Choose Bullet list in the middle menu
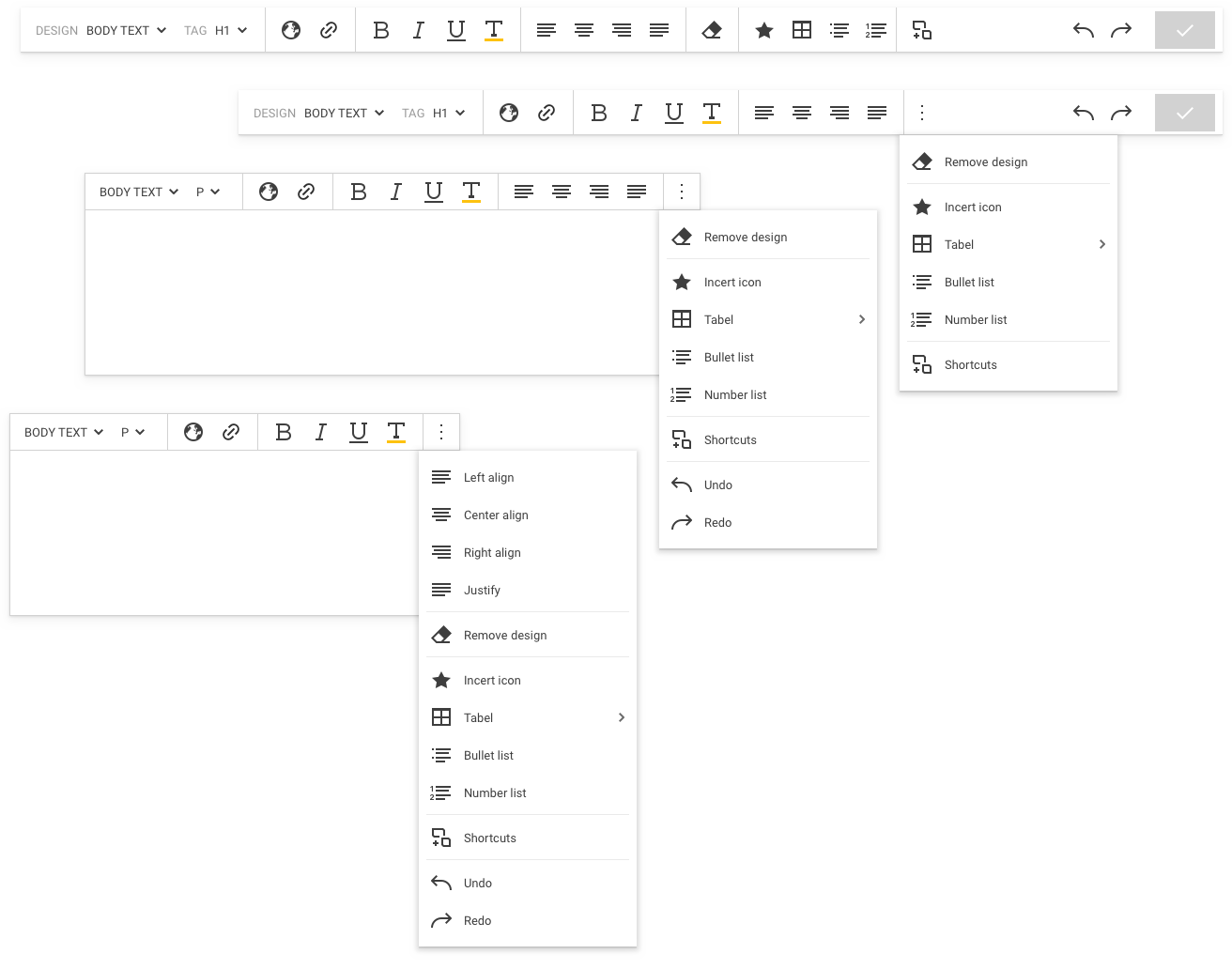 (x=768, y=357)
